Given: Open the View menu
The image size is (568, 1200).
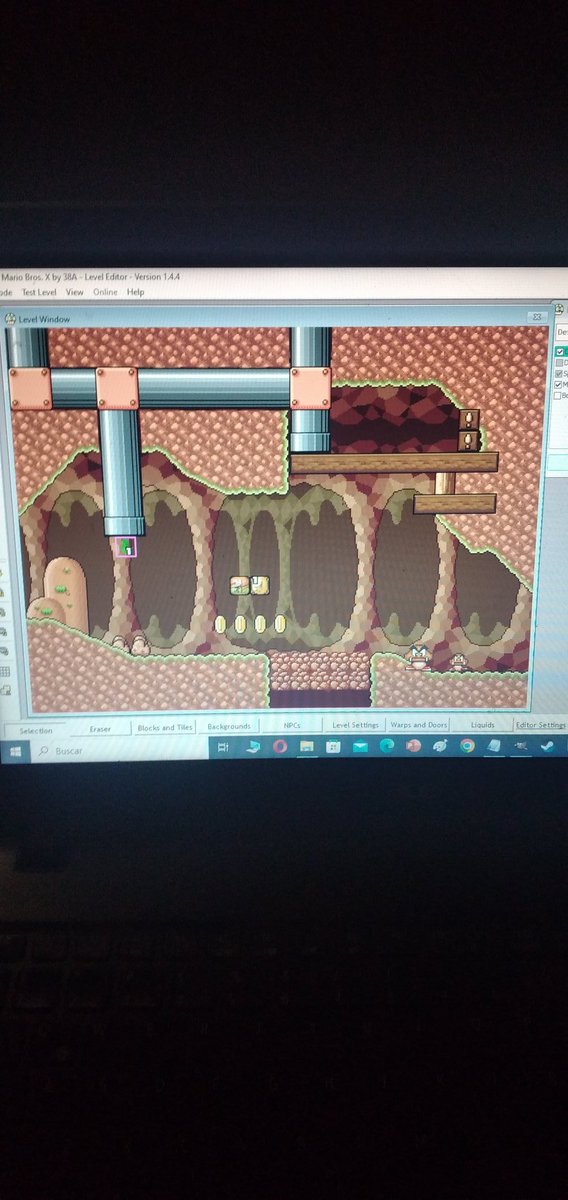Looking at the screenshot, I should coord(75,292).
